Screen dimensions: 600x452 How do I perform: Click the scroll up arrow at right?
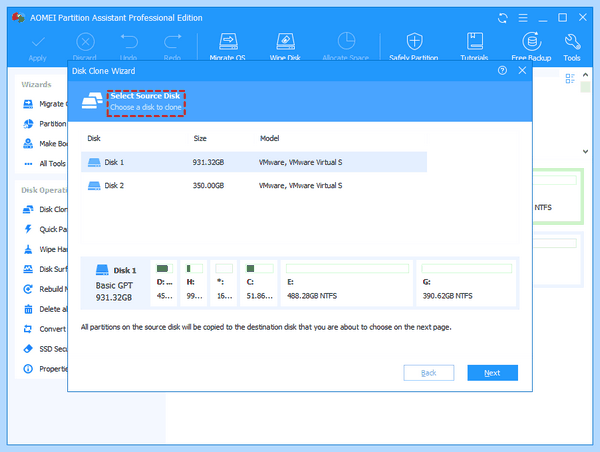(585, 75)
